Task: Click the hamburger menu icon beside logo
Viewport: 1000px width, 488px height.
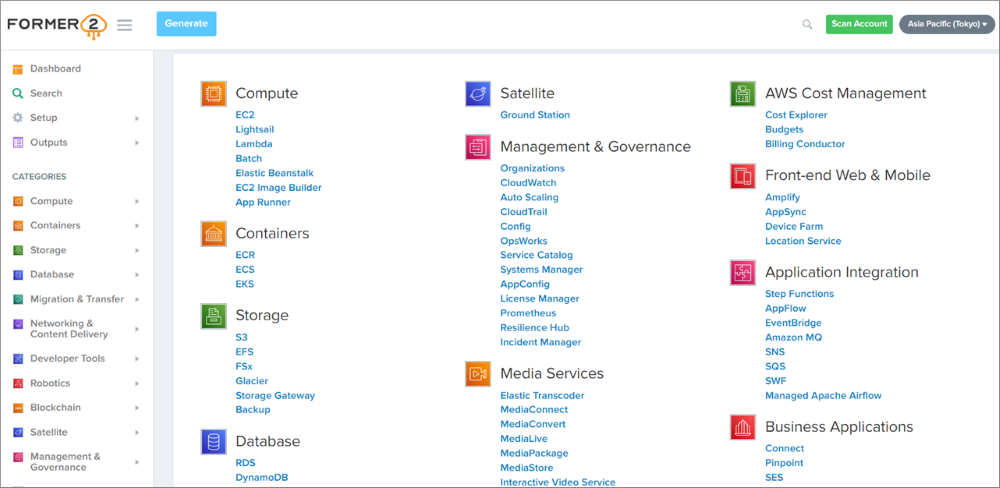Action: point(125,25)
